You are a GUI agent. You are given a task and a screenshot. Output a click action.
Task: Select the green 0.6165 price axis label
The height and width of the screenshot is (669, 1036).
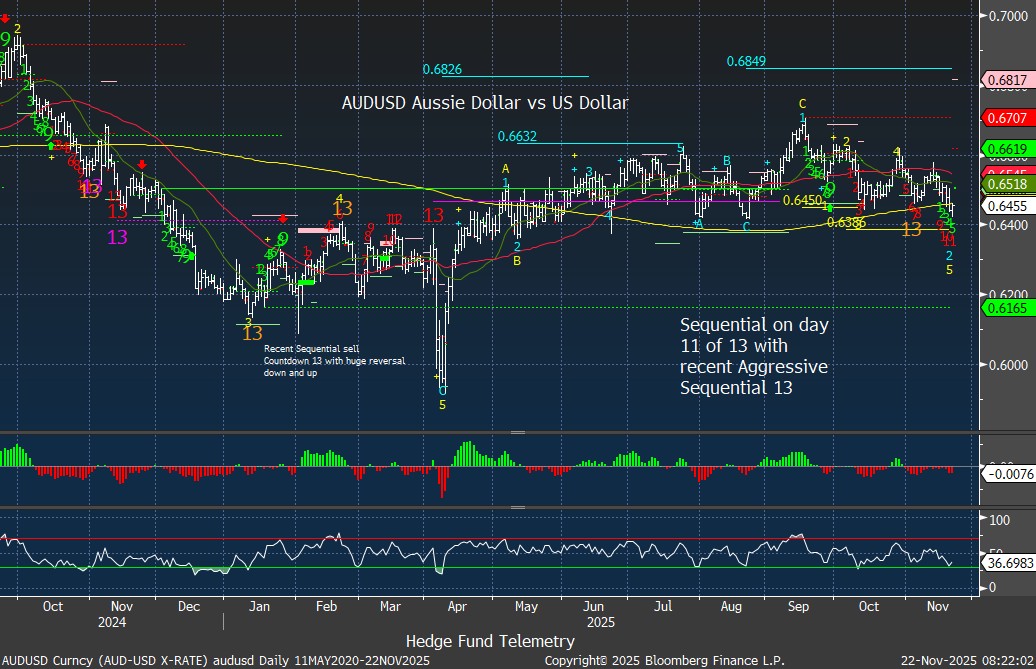pos(1004,311)
